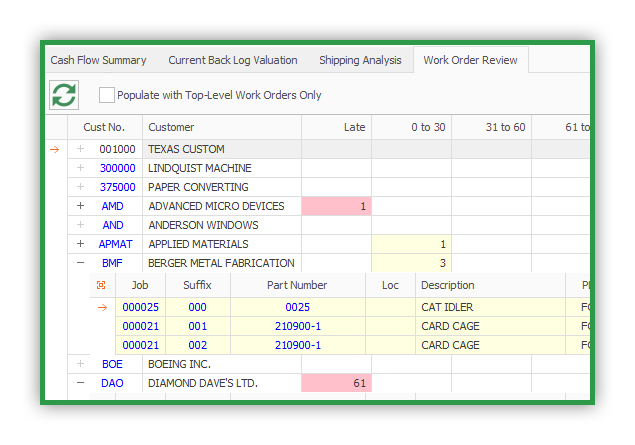The height and width of the screenshot is (445, 635).
Task: Open job link 000025
Action: (x=141, y=307)
